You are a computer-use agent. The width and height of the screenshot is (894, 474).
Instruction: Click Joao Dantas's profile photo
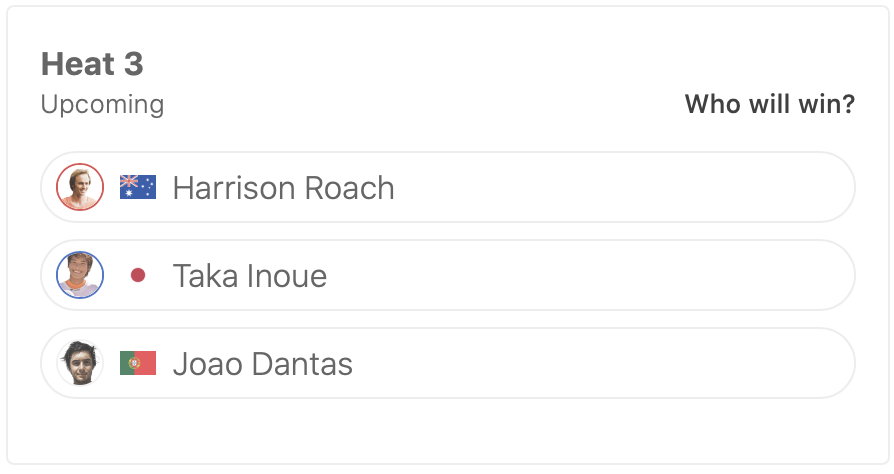coord(80,363)
